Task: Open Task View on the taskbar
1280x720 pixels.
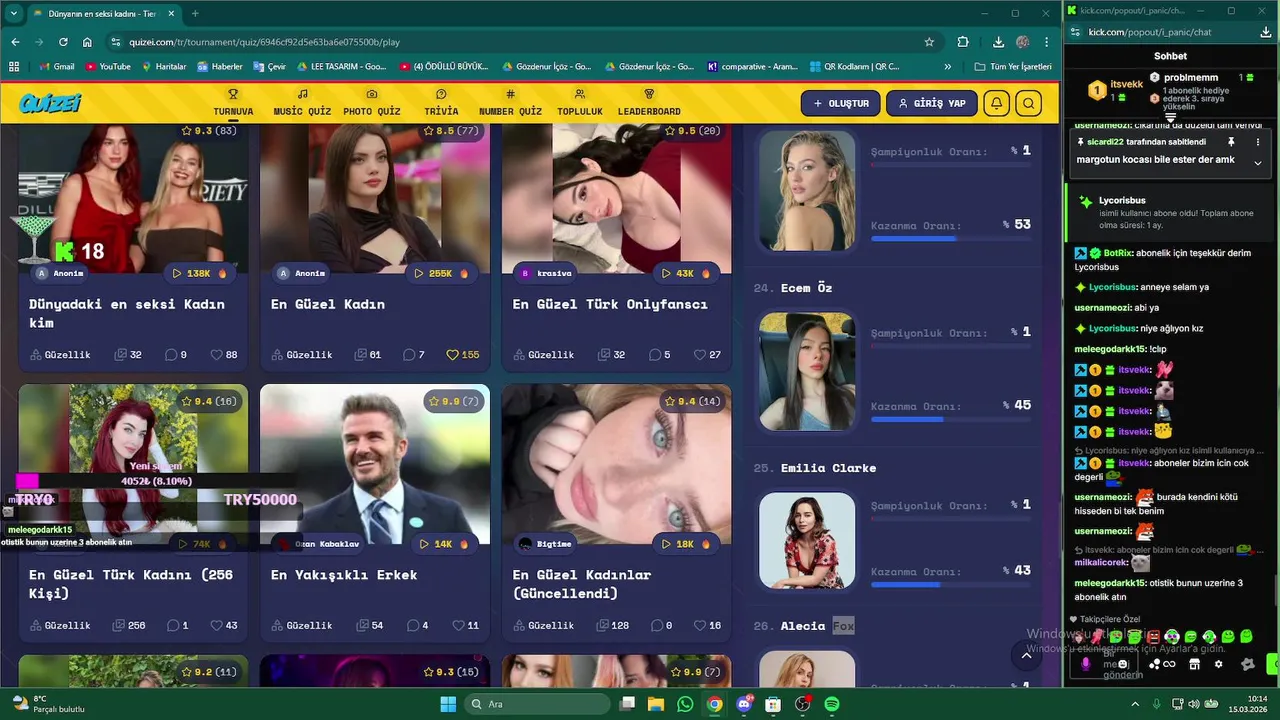Action: [x=626, y=704]
